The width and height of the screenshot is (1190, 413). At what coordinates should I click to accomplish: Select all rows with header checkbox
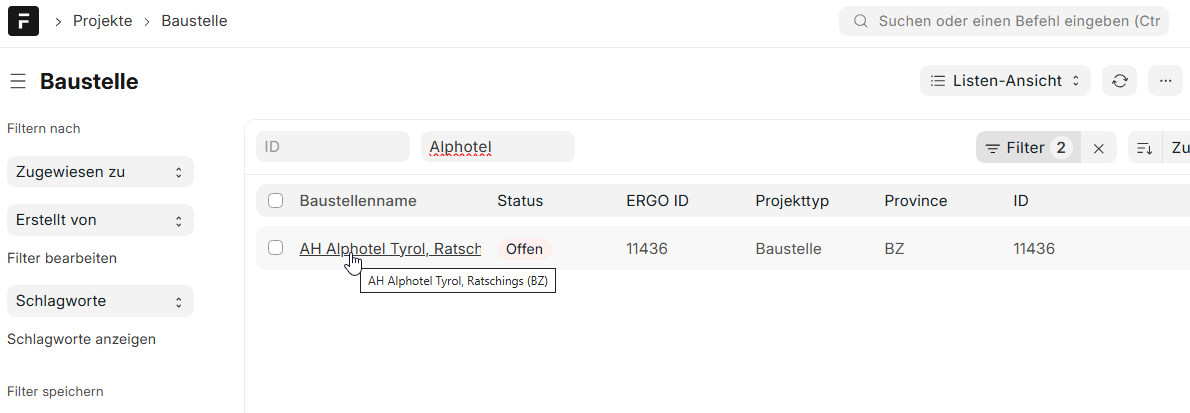pos(276,201)
